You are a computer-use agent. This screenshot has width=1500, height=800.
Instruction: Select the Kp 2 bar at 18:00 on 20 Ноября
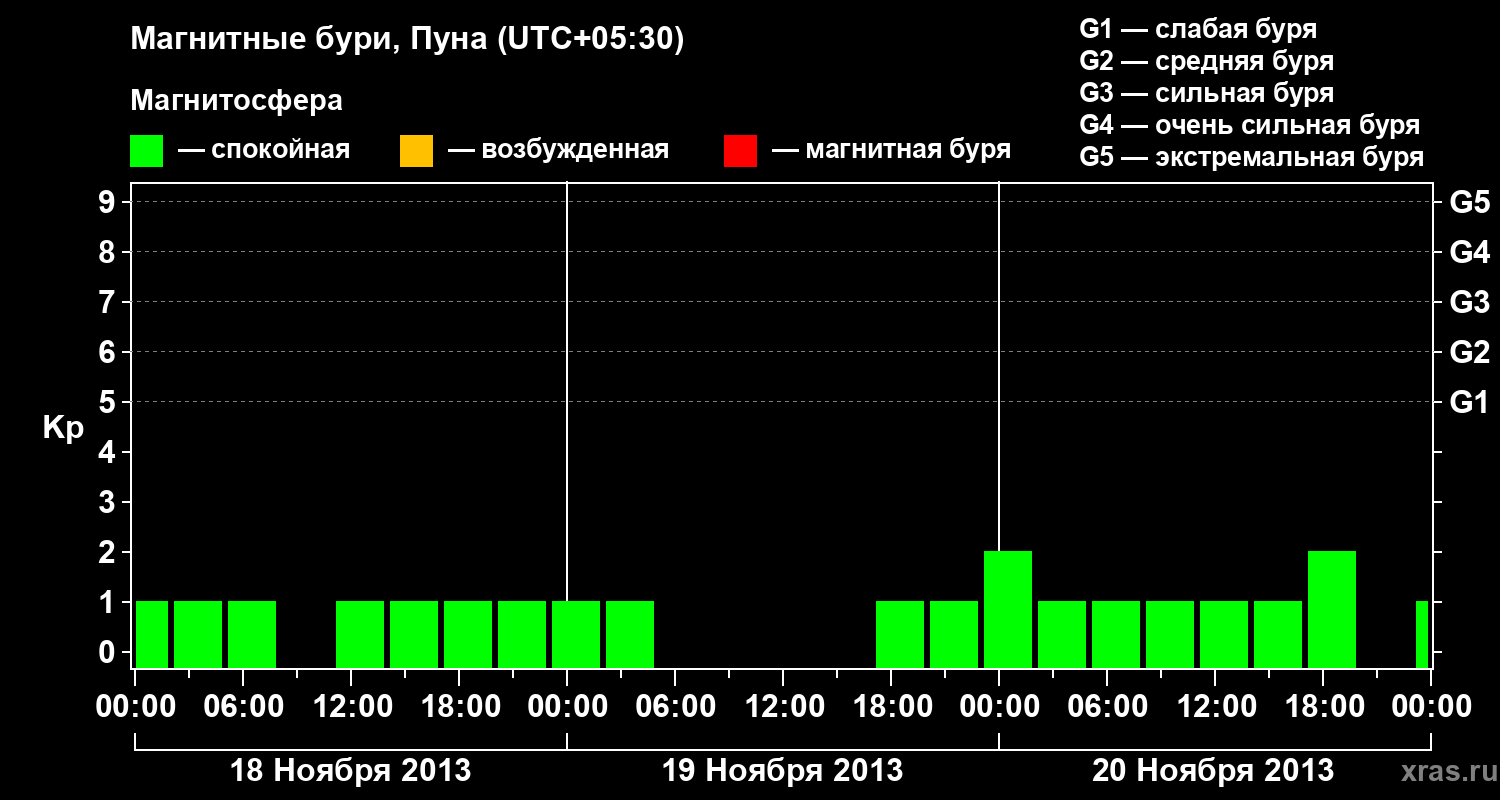(x=1332, y=609)
